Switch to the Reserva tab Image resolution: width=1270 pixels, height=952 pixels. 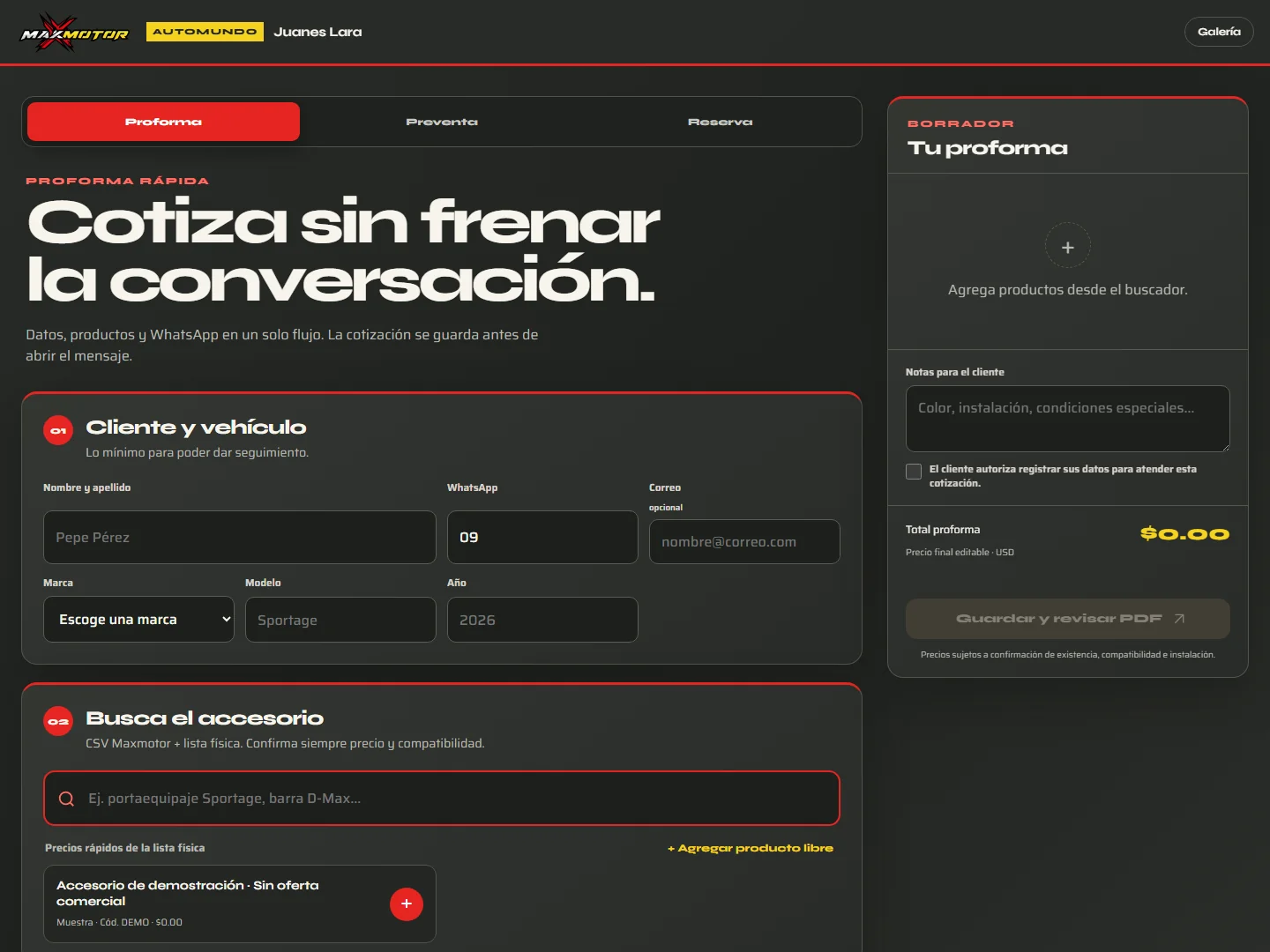[721, 122]
